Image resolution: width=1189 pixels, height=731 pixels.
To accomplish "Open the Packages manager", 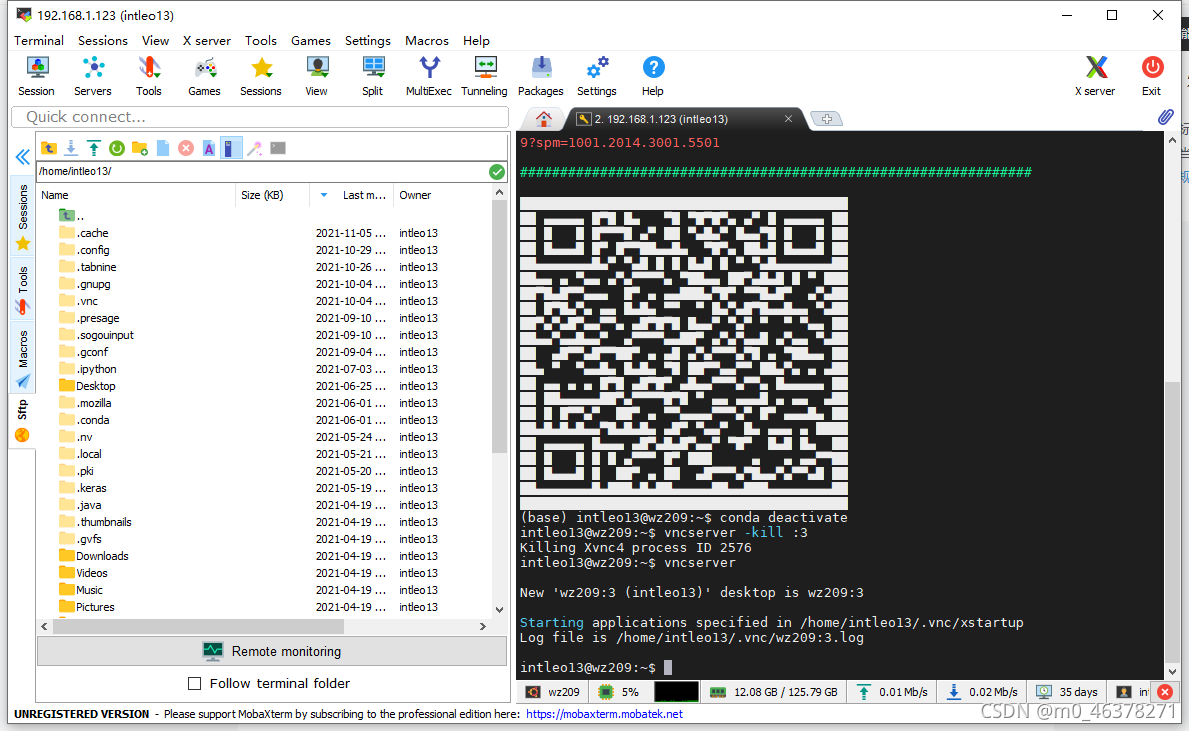I will pos(540,75).
